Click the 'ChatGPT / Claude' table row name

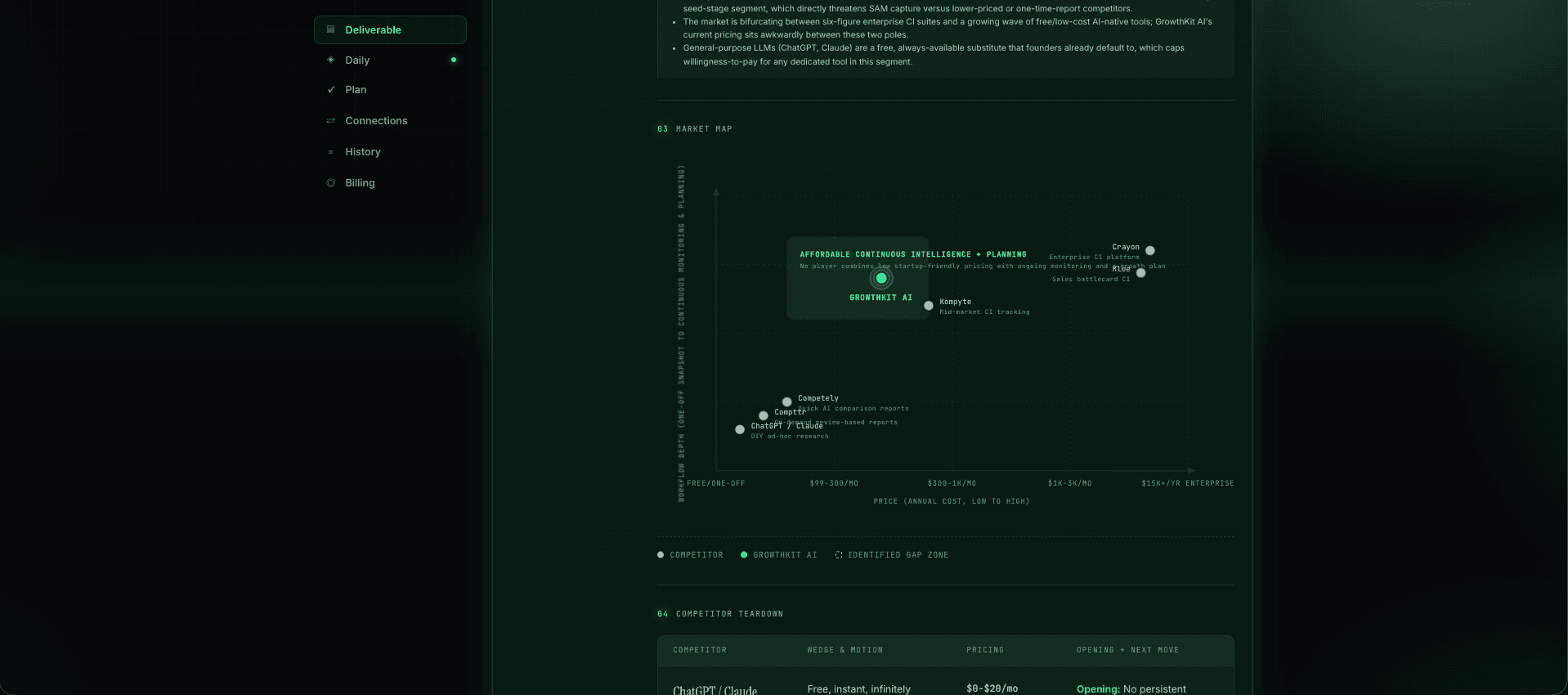coord(715,691)
